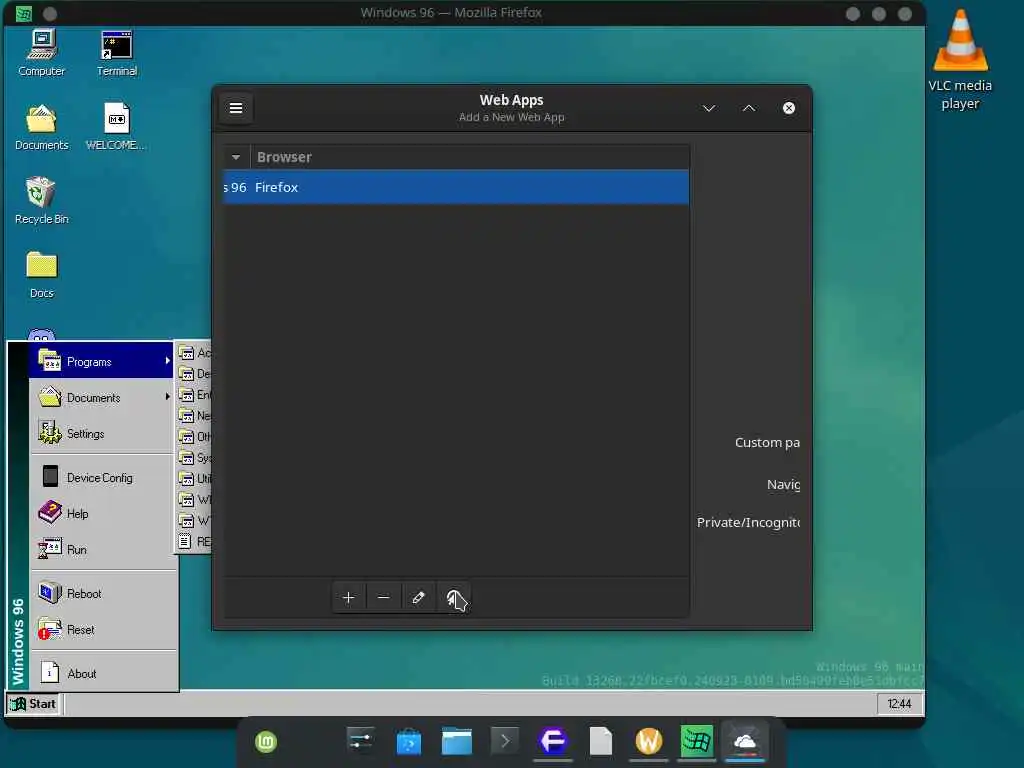Screen dimensions: 1024x768
Task: Close the Web Apps window
Action: [789, 108]
